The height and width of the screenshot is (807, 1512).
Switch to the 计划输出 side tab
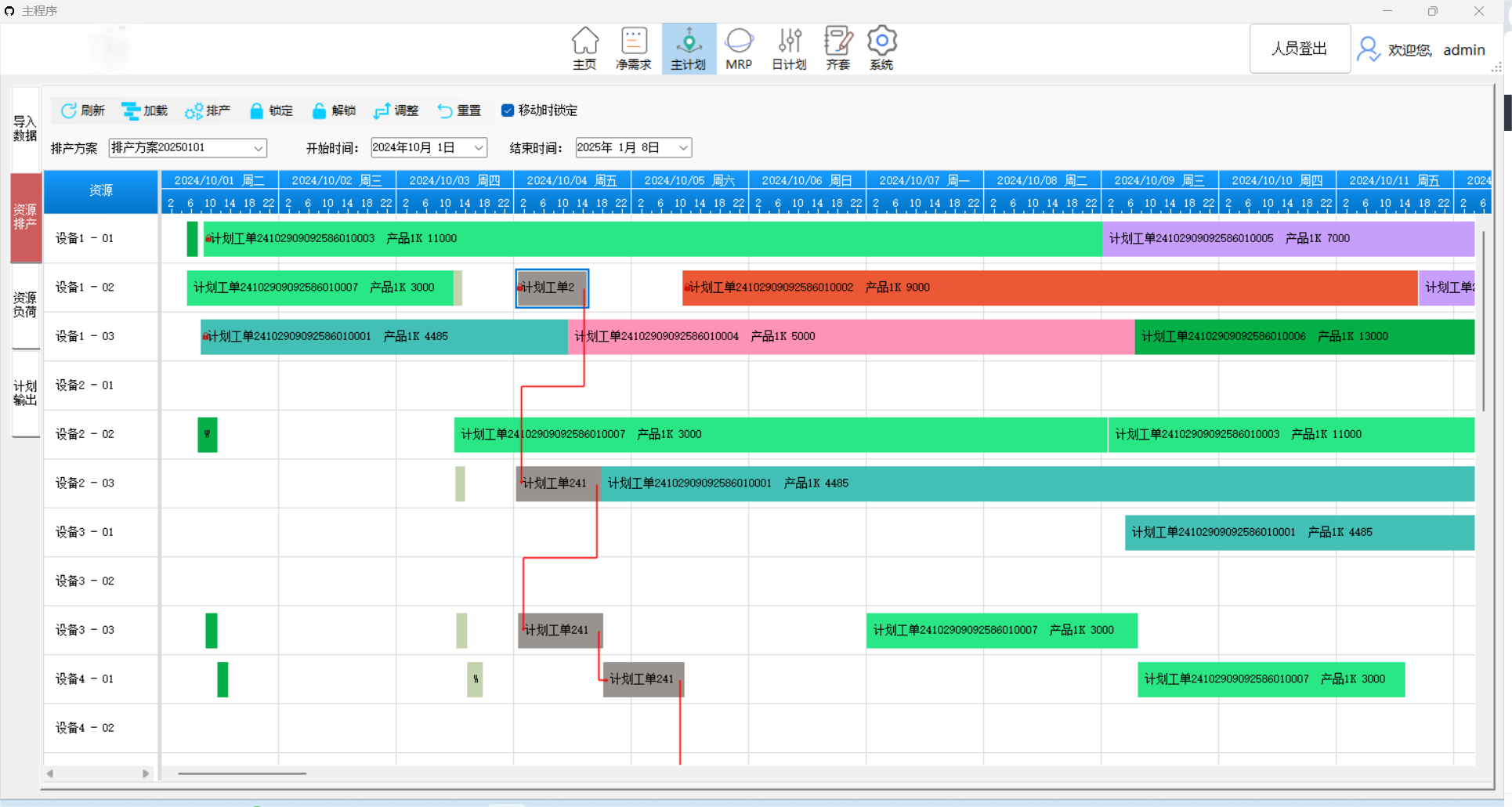click(25, 393)
